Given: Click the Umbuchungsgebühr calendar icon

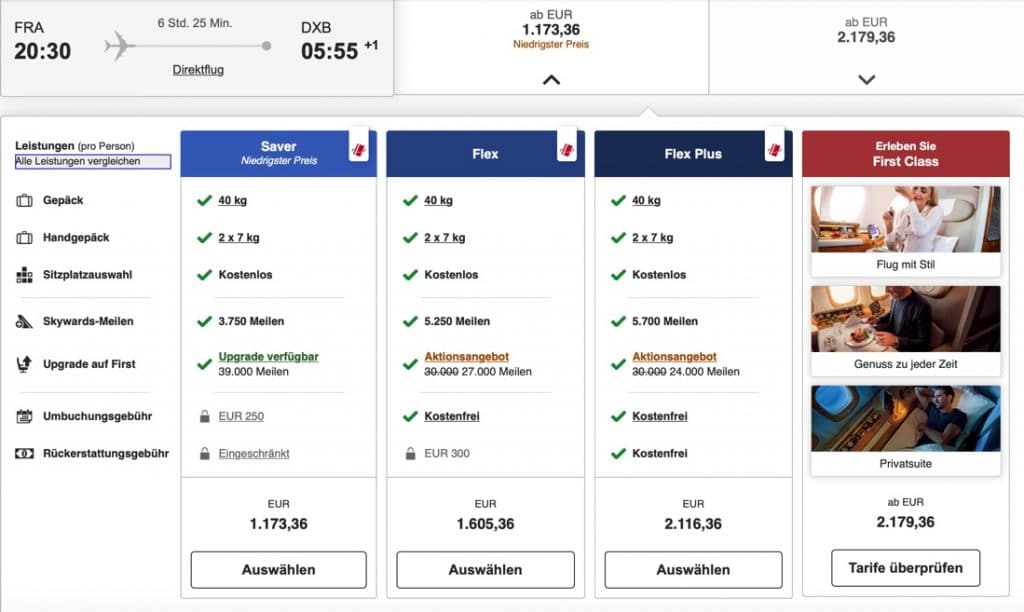Looking at the screenshot, I should (25, 416).
